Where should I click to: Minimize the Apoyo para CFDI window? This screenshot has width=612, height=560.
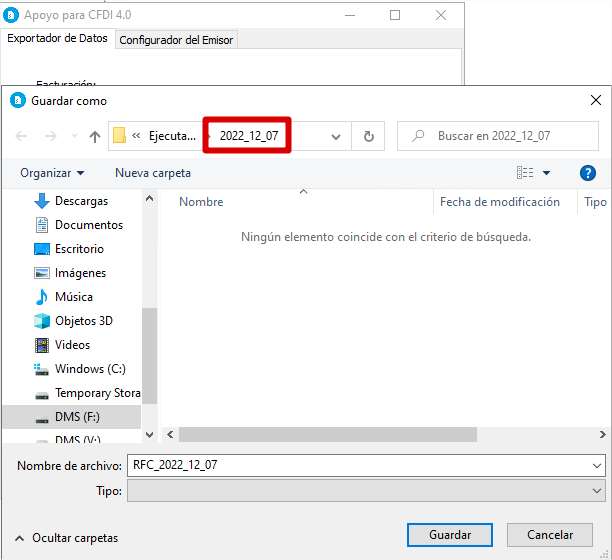coord(350,15)
